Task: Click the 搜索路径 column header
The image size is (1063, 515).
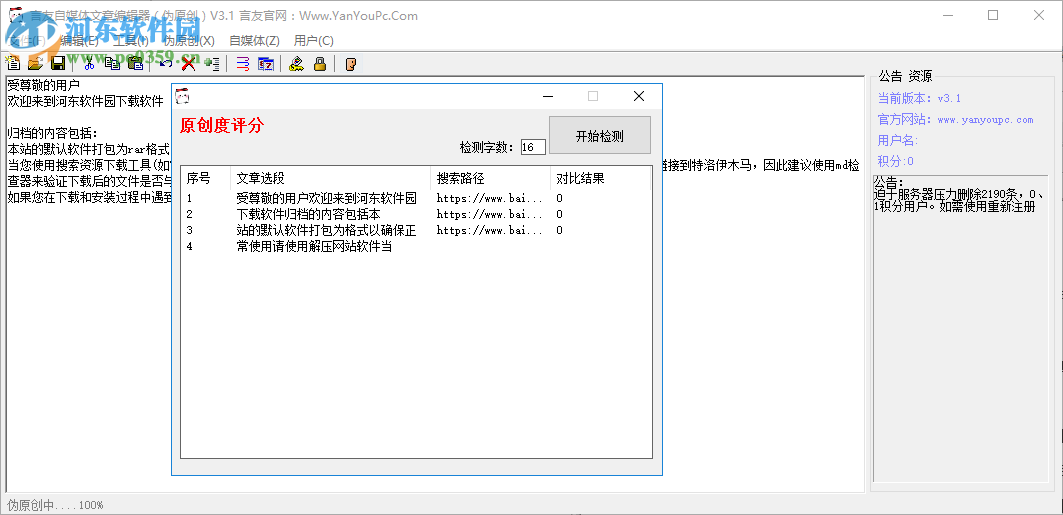Action: [491, 179]
